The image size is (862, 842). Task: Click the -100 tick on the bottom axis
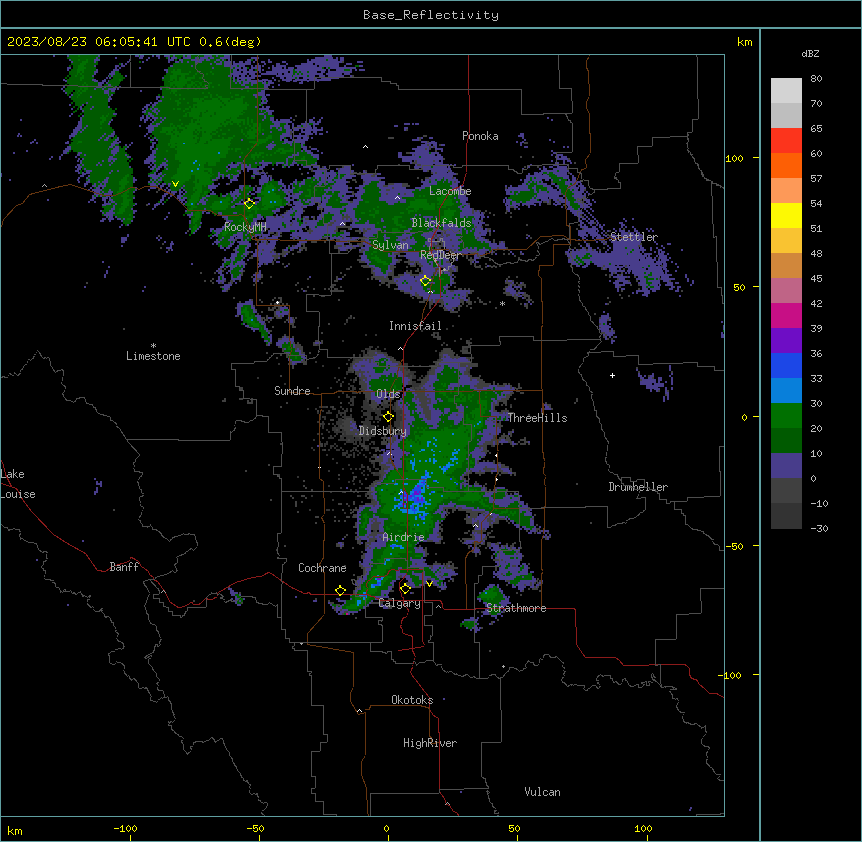tap(125, 828)
